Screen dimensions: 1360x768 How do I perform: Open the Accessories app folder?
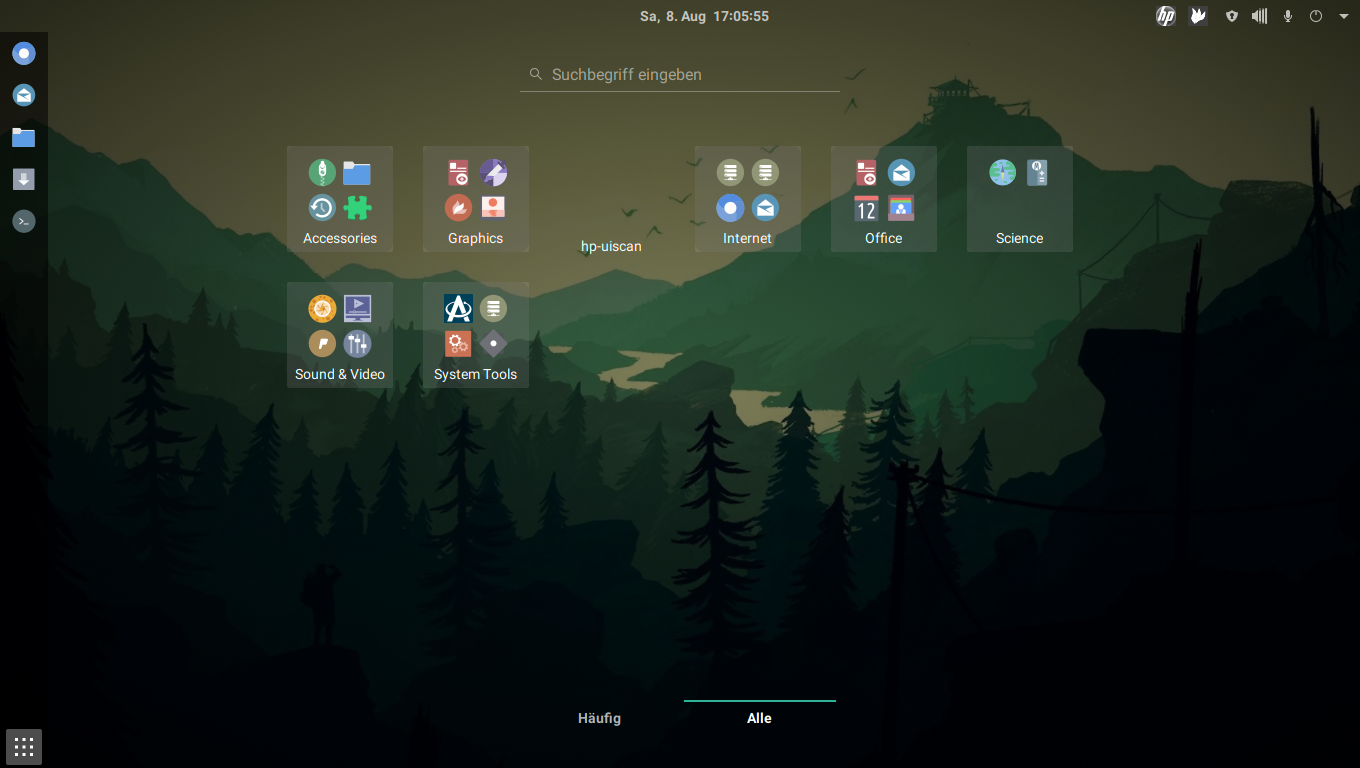(x=340, y=199)
